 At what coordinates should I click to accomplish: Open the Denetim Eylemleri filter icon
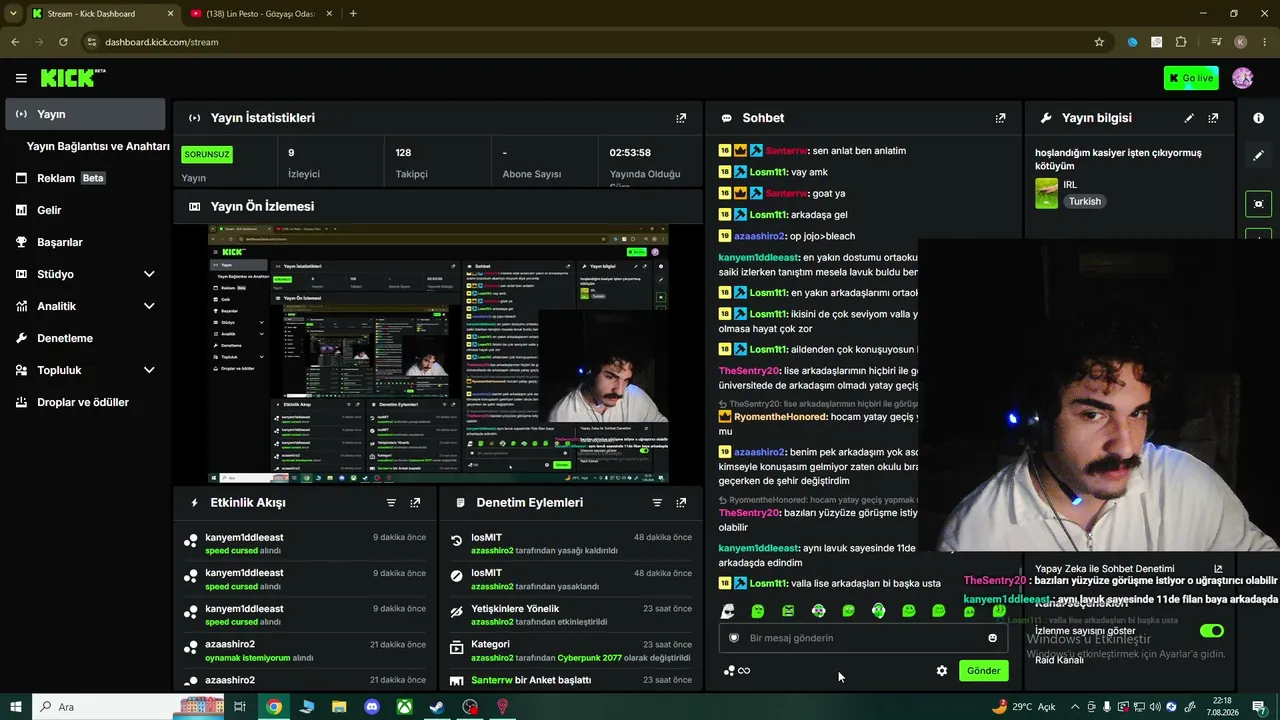657,503
